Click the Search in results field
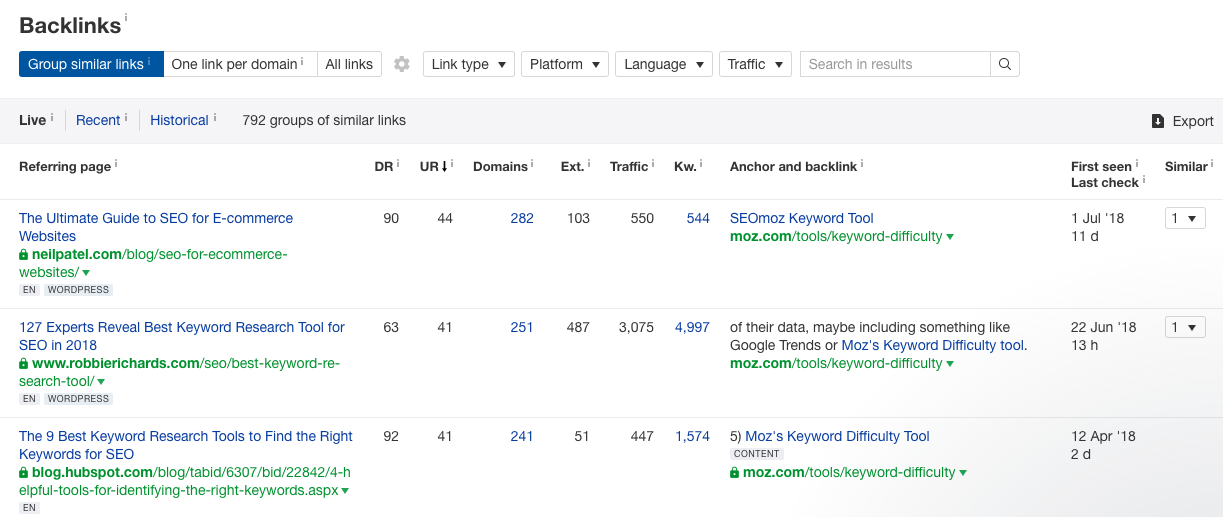 click(895, 64)
